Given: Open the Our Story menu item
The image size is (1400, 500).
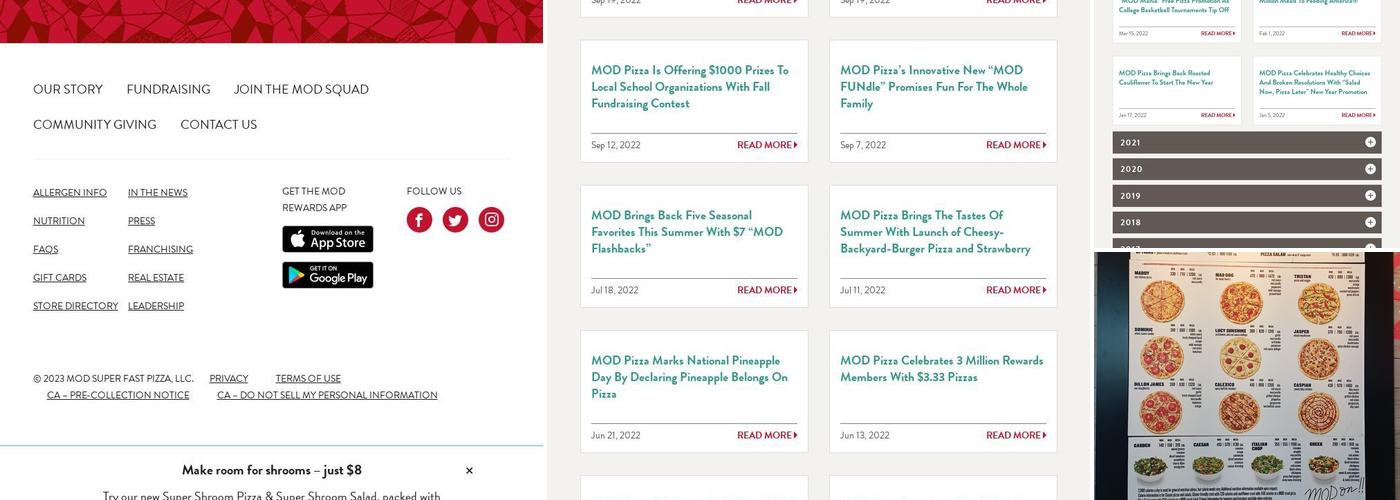Looking at the screenshot, I should click(68, 90).
